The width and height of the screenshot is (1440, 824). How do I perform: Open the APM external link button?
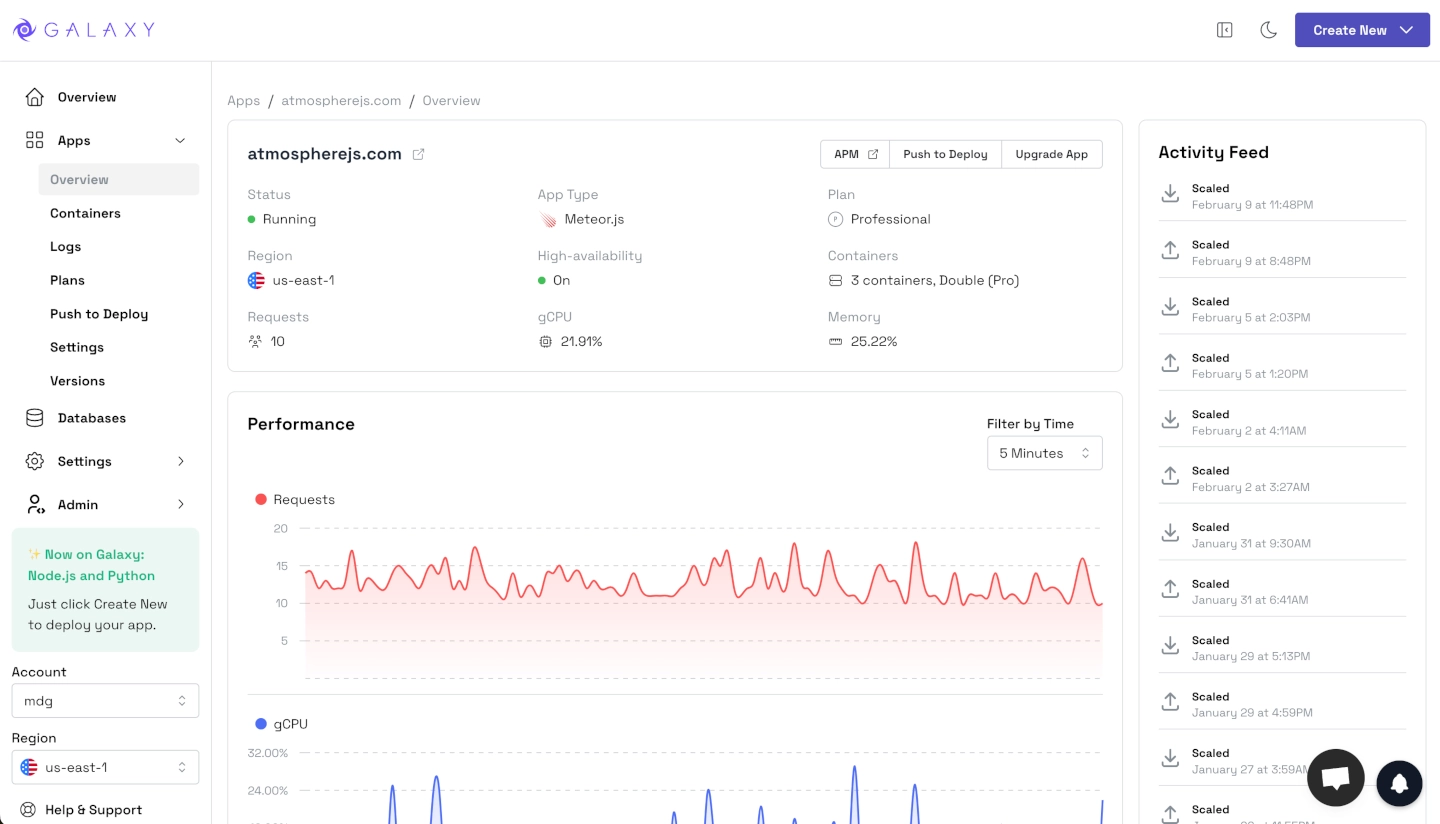855,154
